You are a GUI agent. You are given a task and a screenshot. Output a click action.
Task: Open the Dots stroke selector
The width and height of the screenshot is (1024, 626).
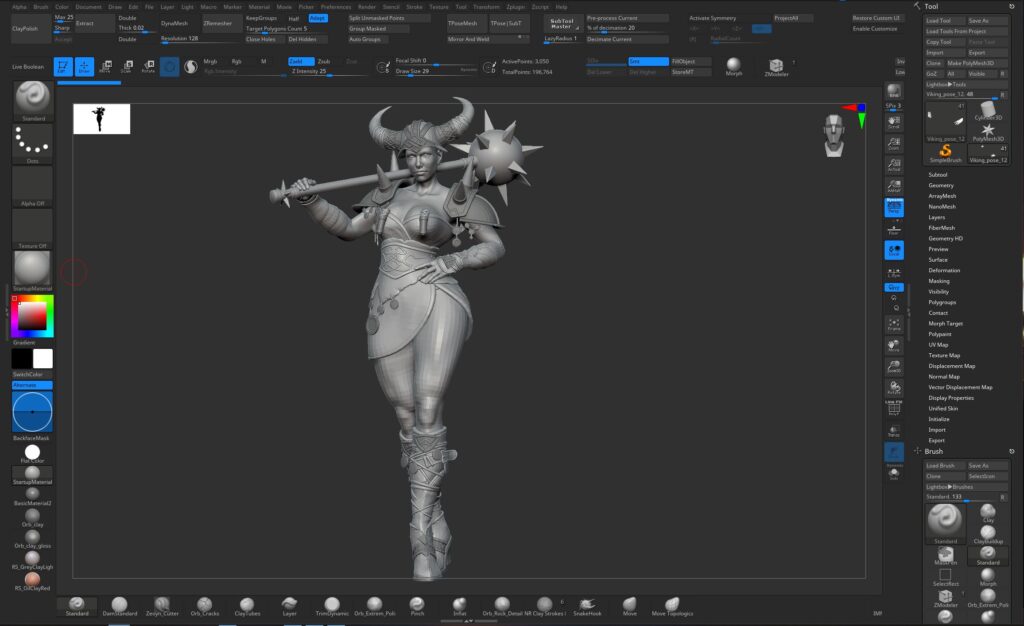pos(33,144)
